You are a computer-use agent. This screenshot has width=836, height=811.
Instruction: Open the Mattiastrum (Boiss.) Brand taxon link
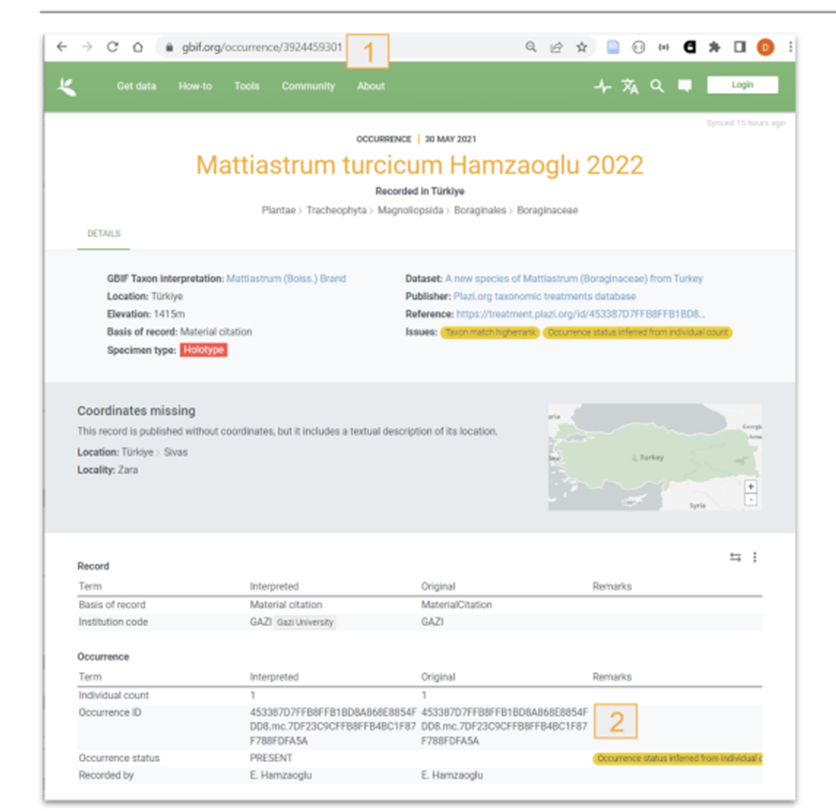tap(286, 278)
